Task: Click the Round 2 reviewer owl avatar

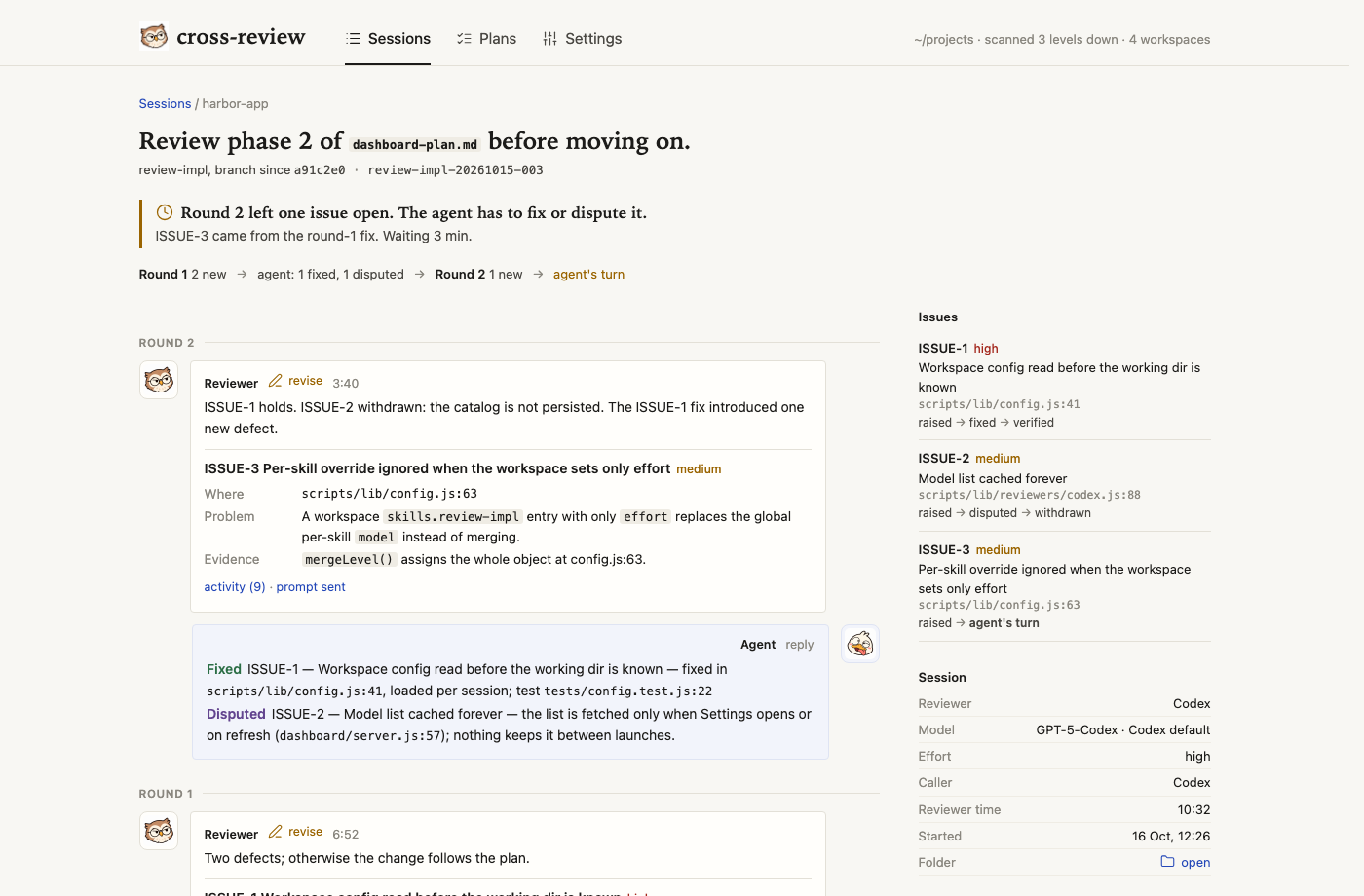Action: point(159,380)
